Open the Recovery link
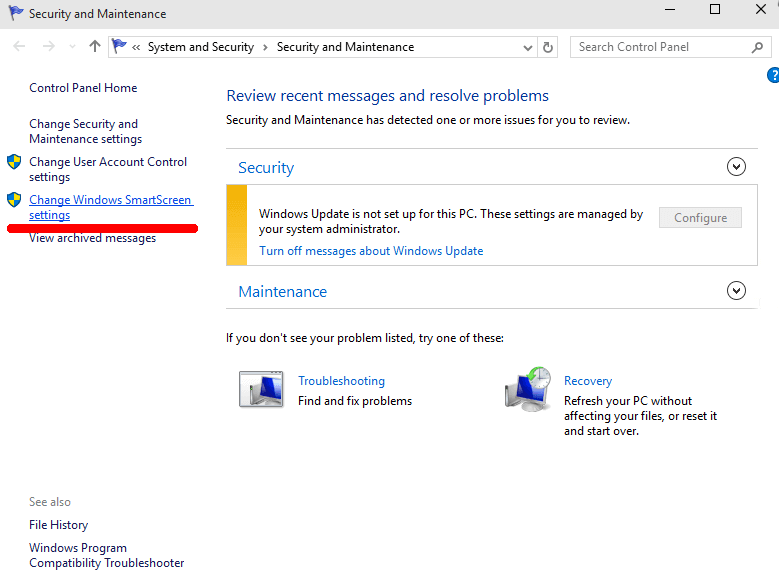 coord(588,381)
